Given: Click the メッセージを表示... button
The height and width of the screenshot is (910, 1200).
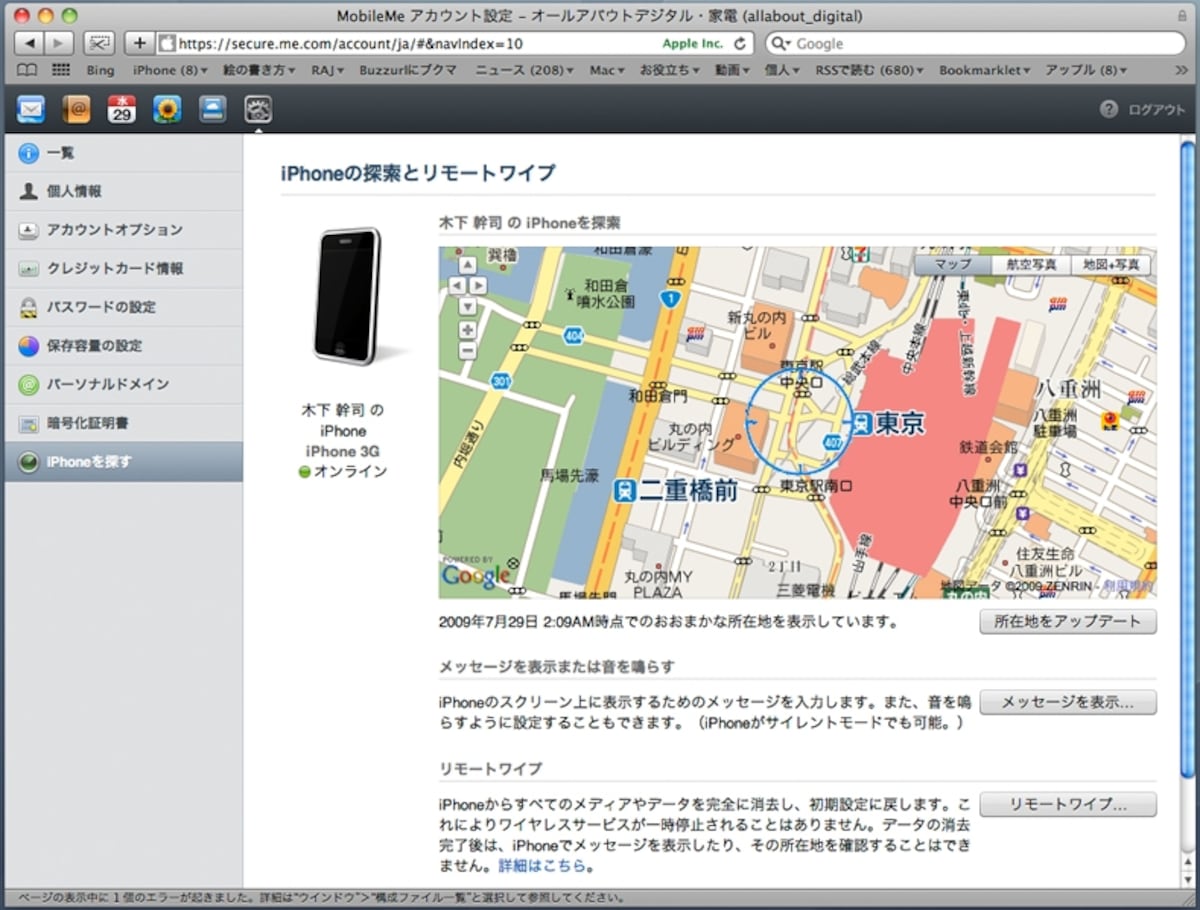Looking at the screenshot, I should 1067,702.
